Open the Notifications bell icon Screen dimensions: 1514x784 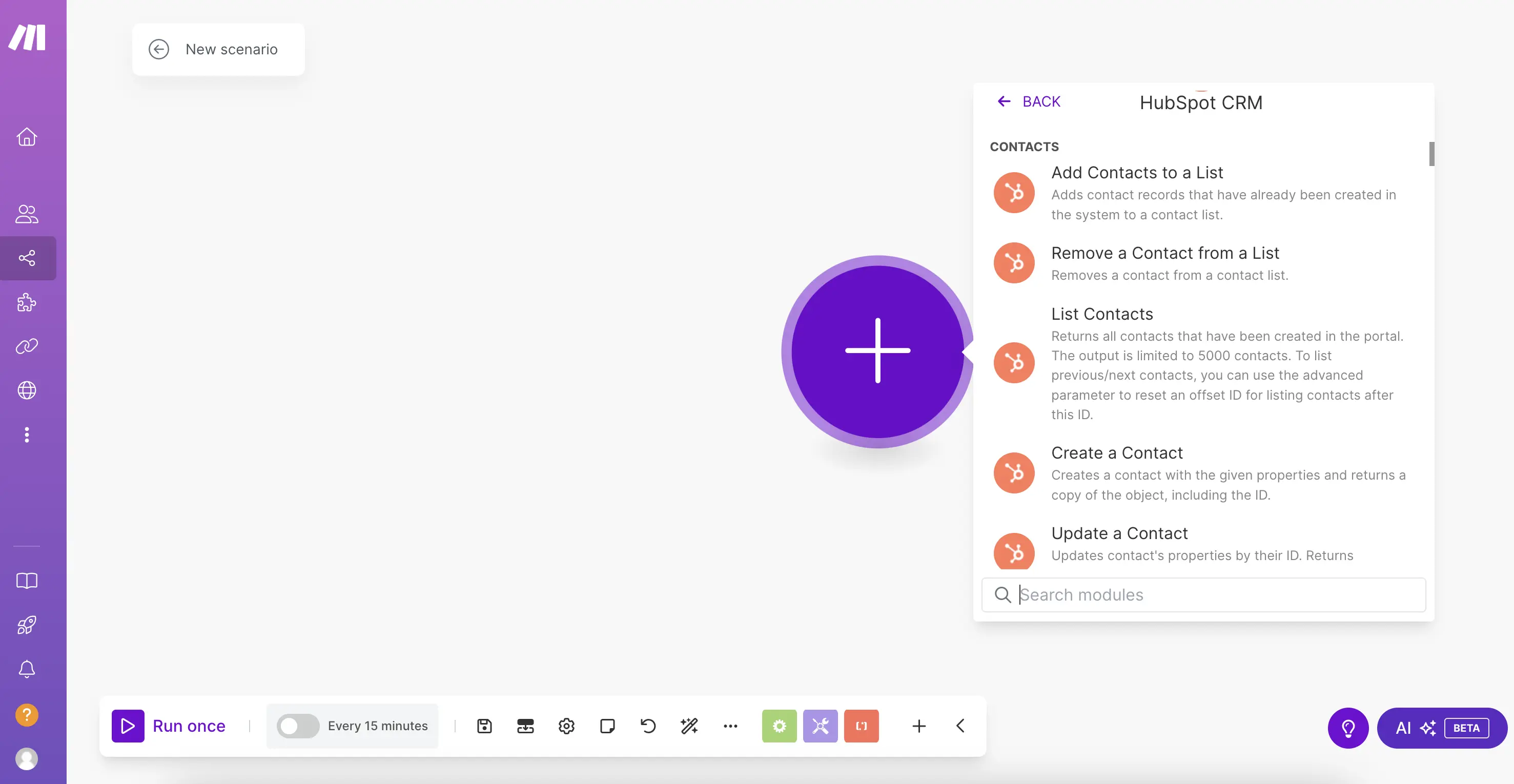click(27, 669)
